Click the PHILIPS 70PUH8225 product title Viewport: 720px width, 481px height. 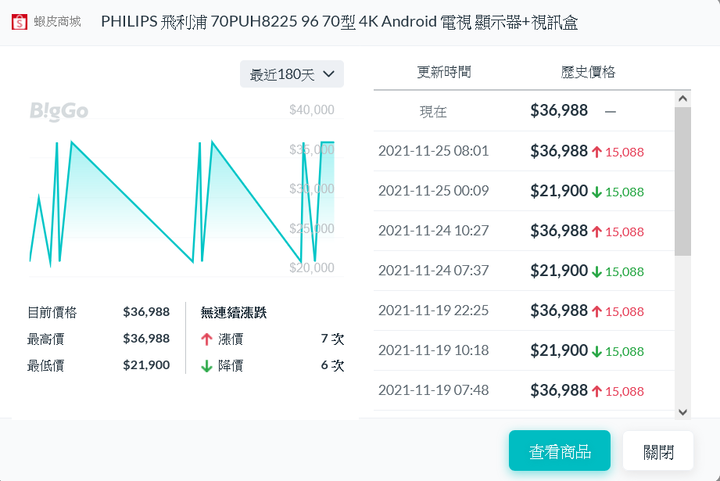pyautogui.click(x=339, y=22)
